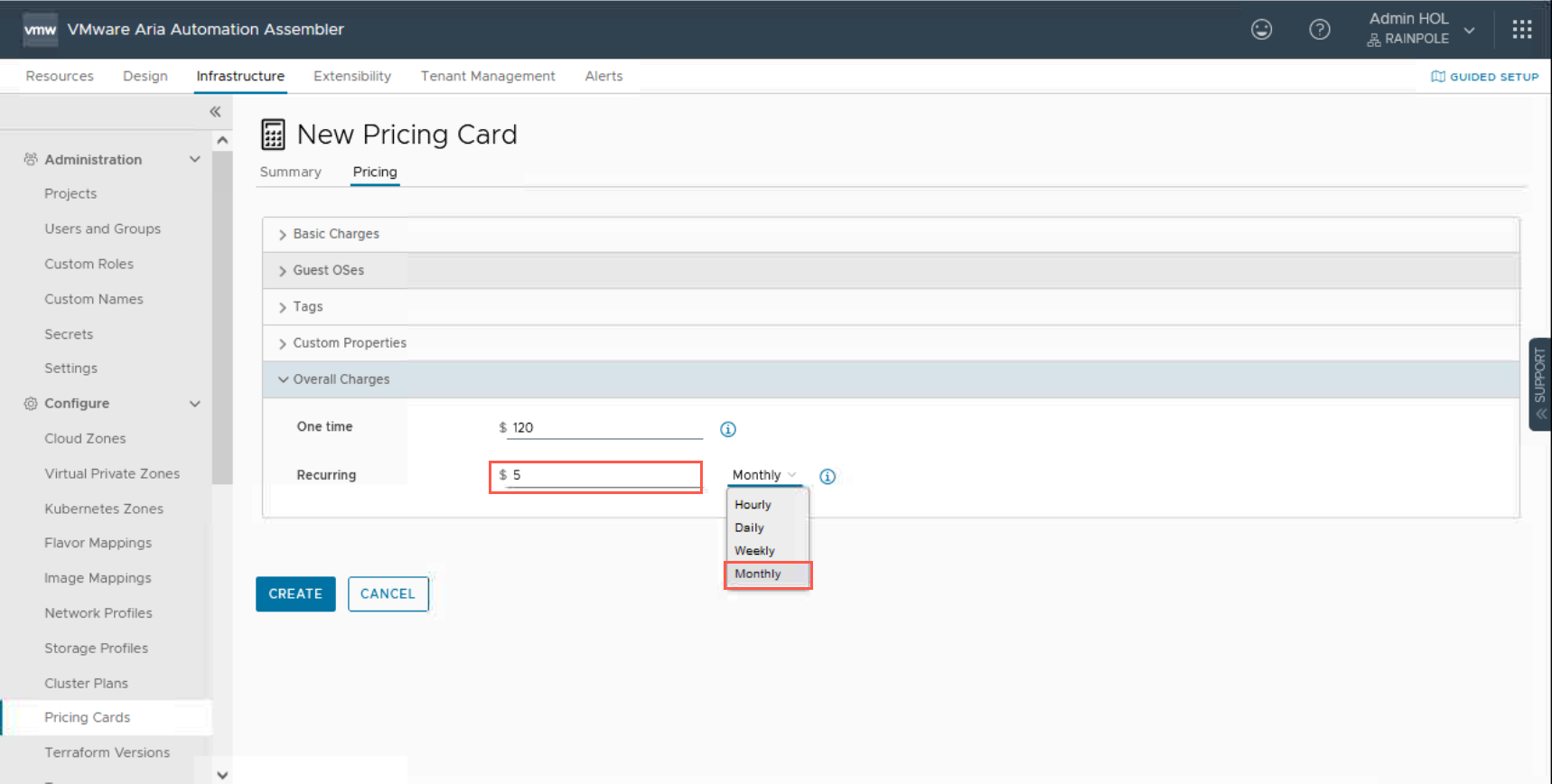Click the feedback smiley face icon
Viewport: 1552px width, 784px height.
click(1261, 30)
